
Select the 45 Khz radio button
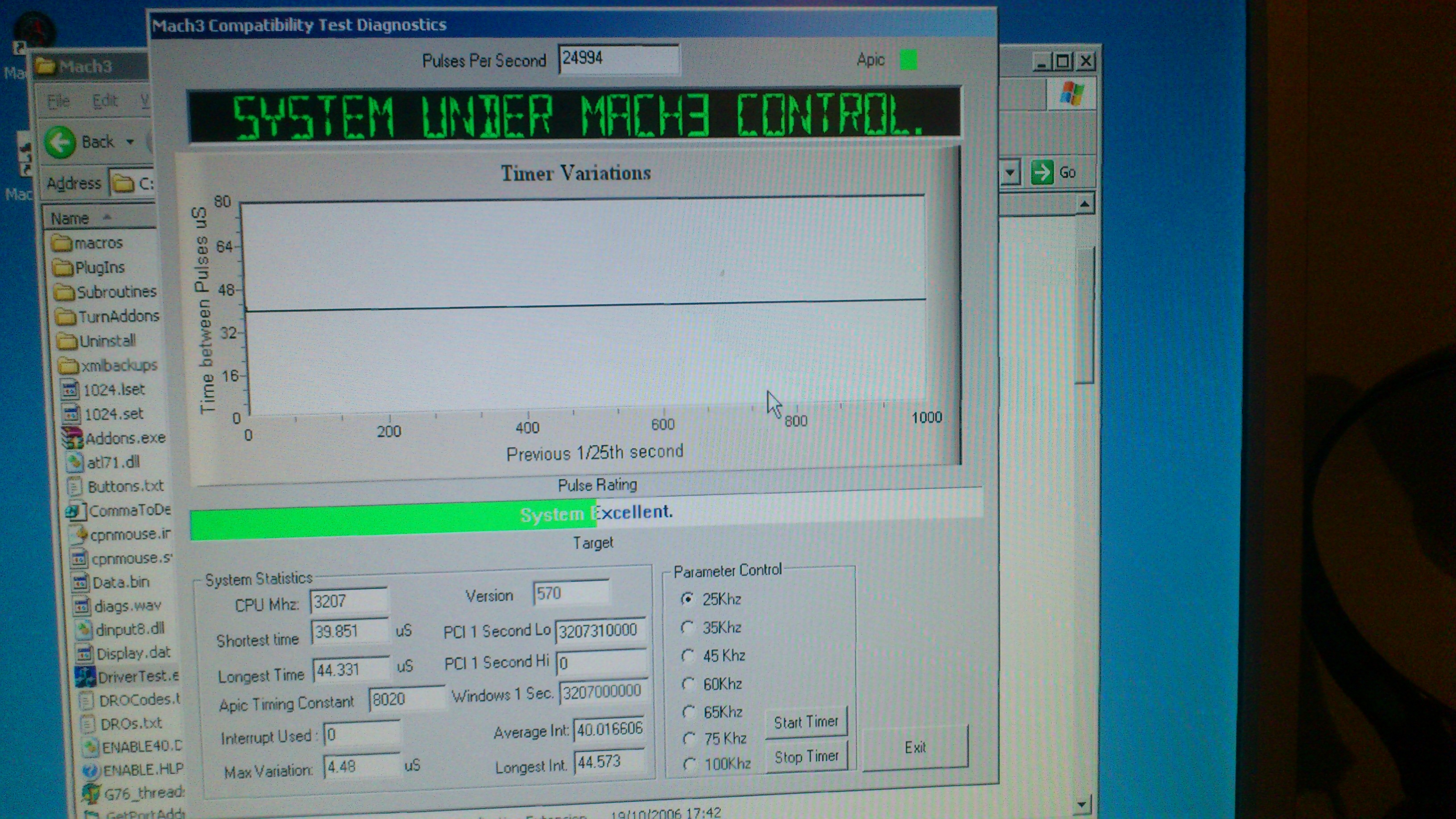688,656
